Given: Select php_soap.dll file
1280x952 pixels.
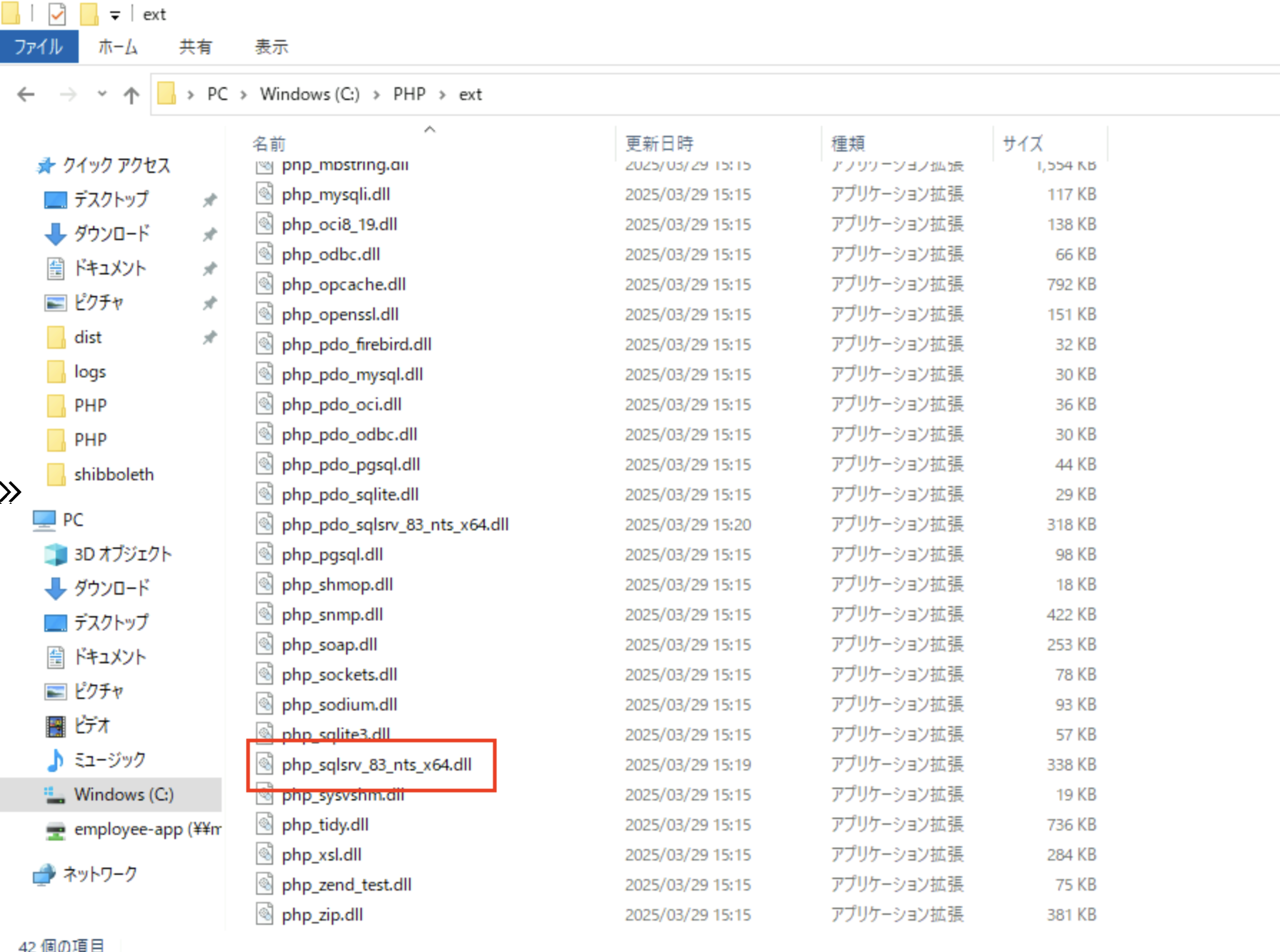Looking at the screenshot, I should [330, 645].
